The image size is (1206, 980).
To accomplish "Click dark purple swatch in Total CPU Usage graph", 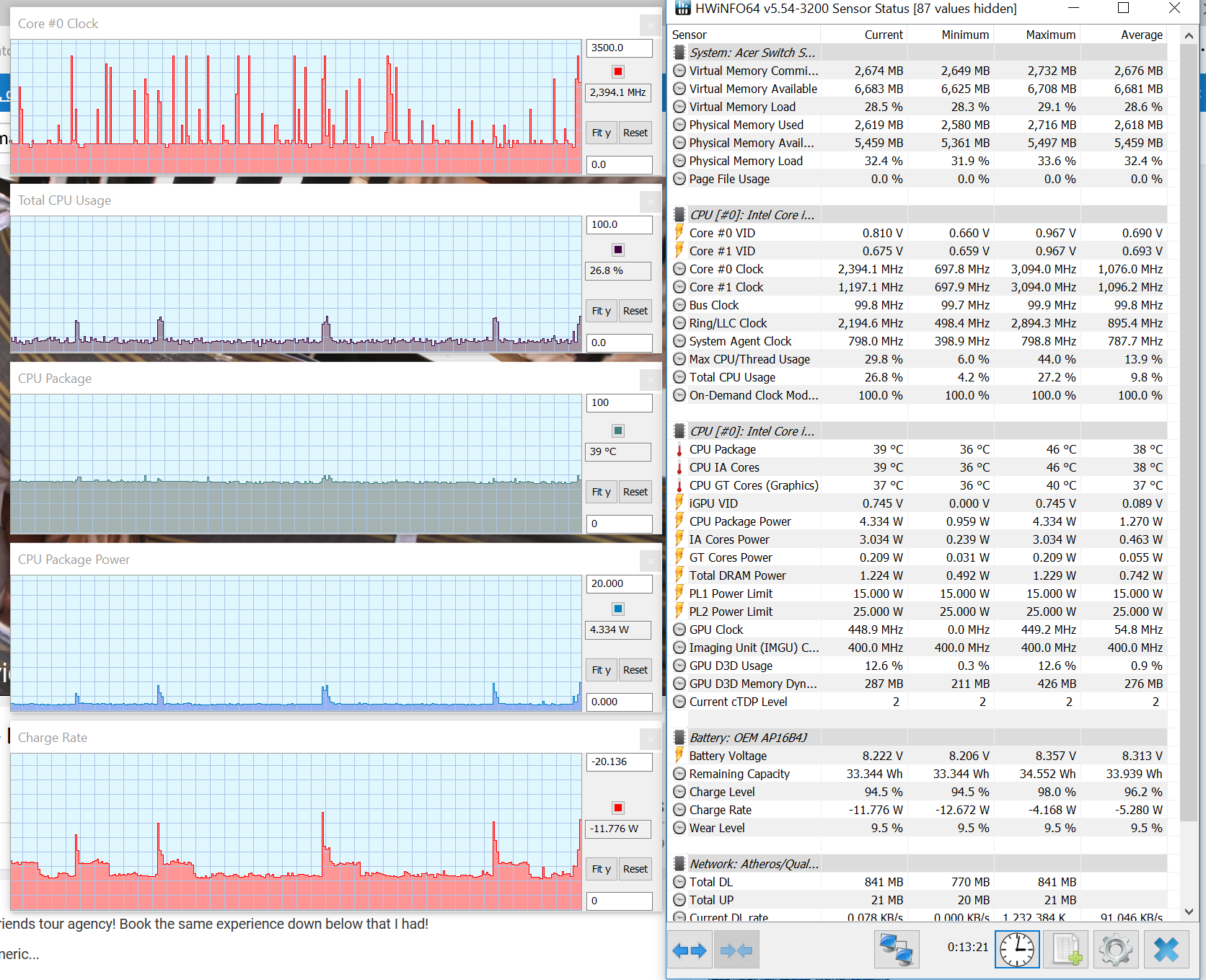I will point(618,250).
